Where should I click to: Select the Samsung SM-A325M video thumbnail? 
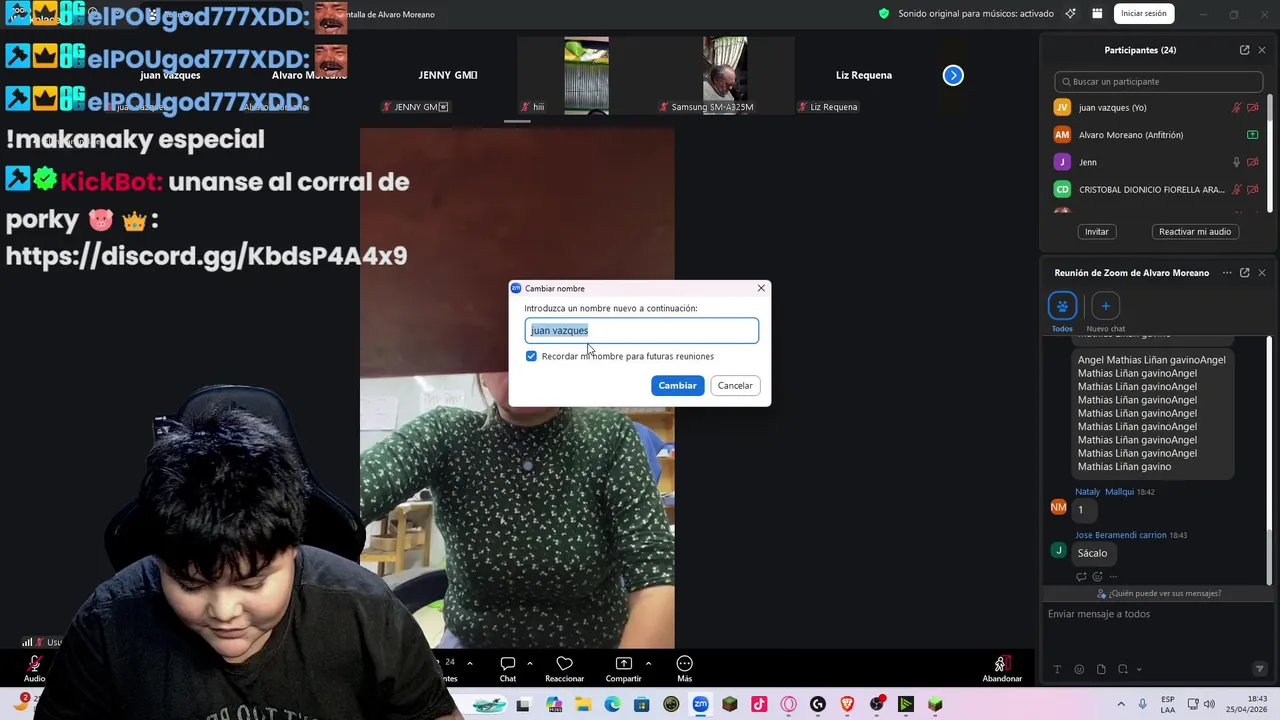coord(724,75)
